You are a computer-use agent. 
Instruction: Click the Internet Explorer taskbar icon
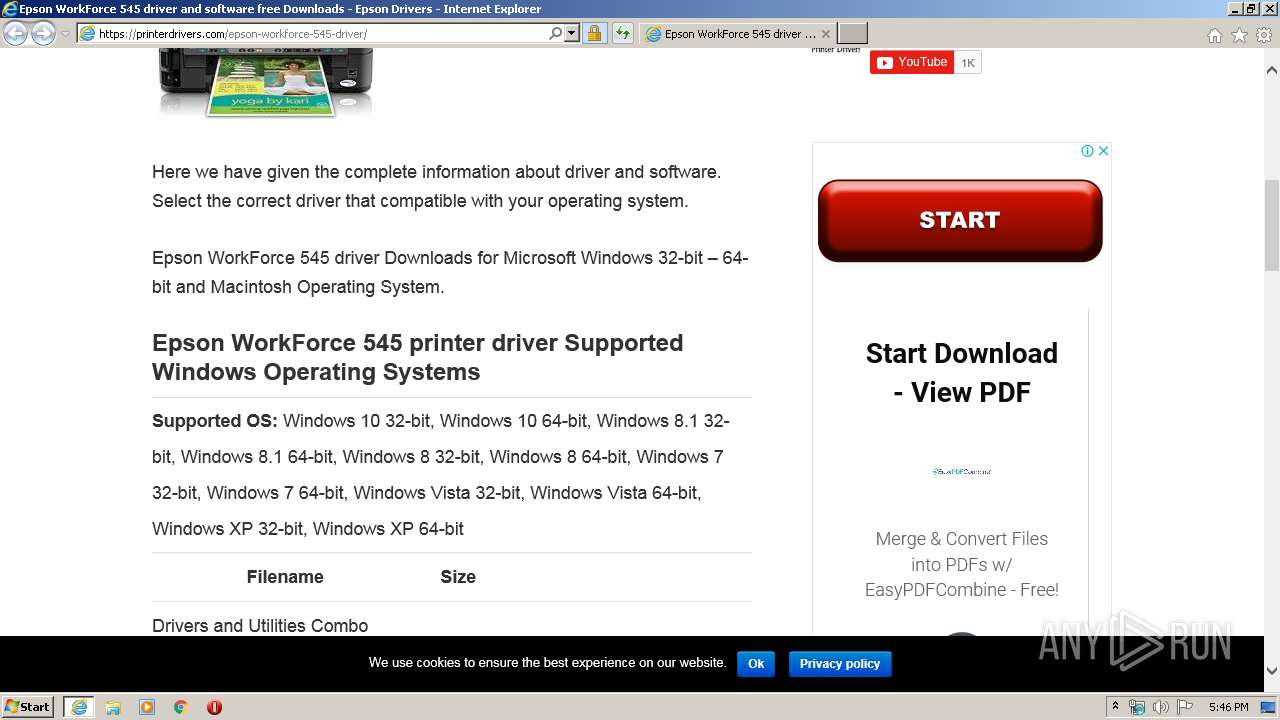click(x=79, y=707)
